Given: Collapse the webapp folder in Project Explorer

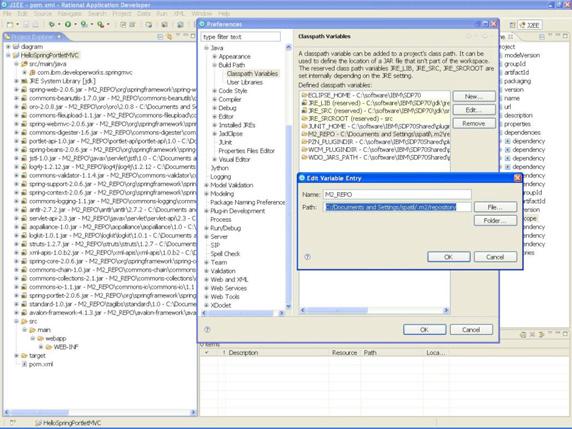Looking at the screenshot, I should (x=32, y=338).
